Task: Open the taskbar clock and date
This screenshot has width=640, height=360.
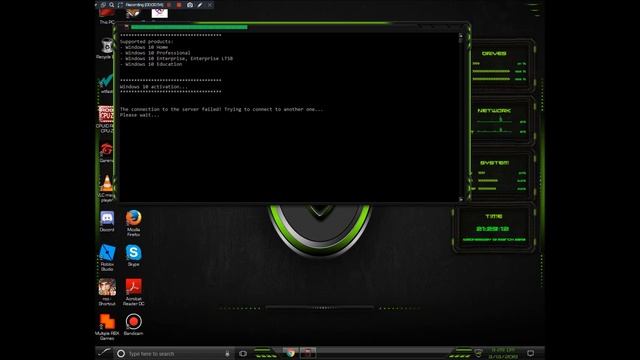Action: click(x=503, y=353)
